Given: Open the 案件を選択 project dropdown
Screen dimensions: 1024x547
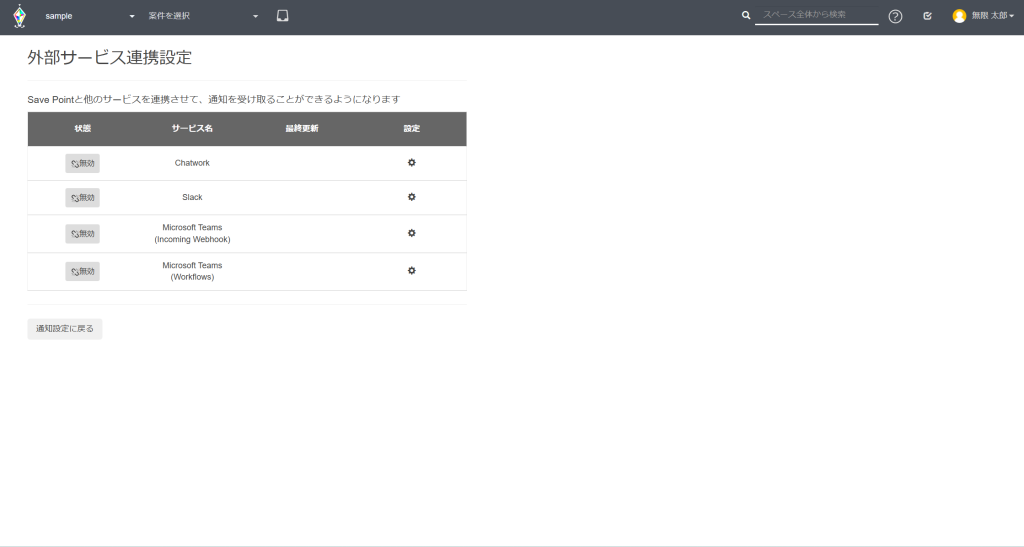Looking at the screenshot, I should point(203,17).
